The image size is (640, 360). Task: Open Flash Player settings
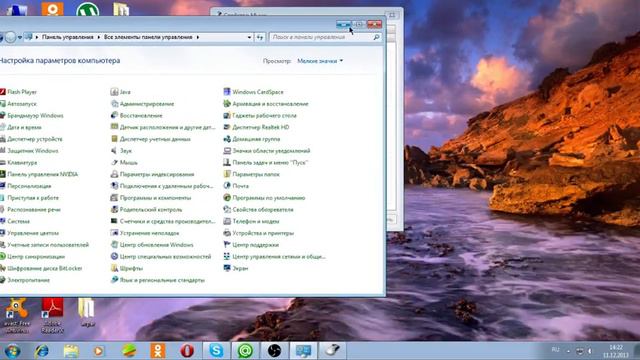pyautogui.click(x=19, y=92)
